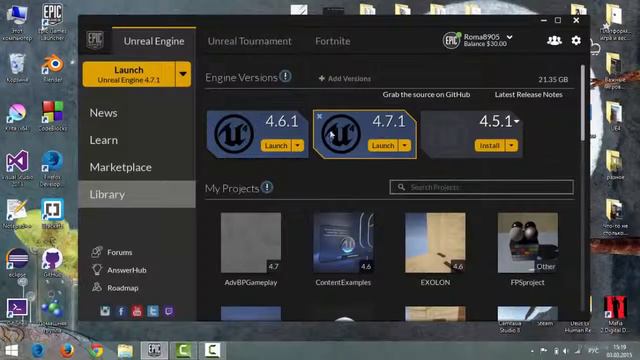Open the Forums link
The height and width of the screenshot is (360, 640).
(x=120, y=252)
